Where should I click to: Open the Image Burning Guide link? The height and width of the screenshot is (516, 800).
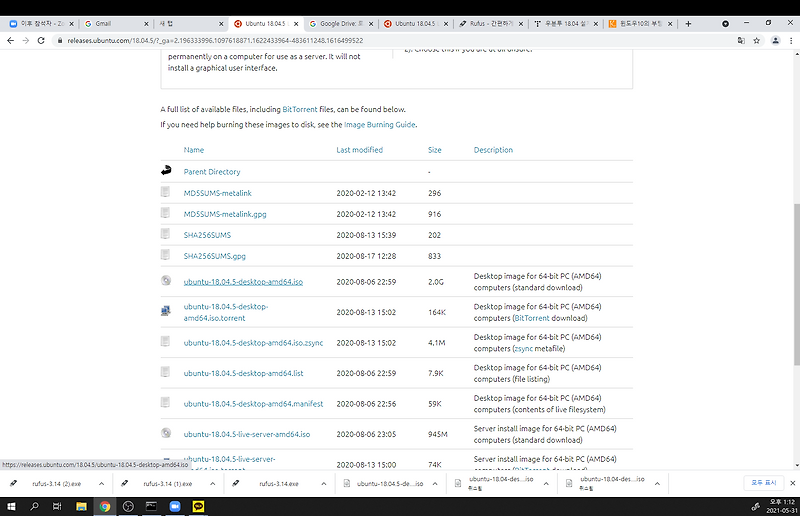[x=380, y=125]
